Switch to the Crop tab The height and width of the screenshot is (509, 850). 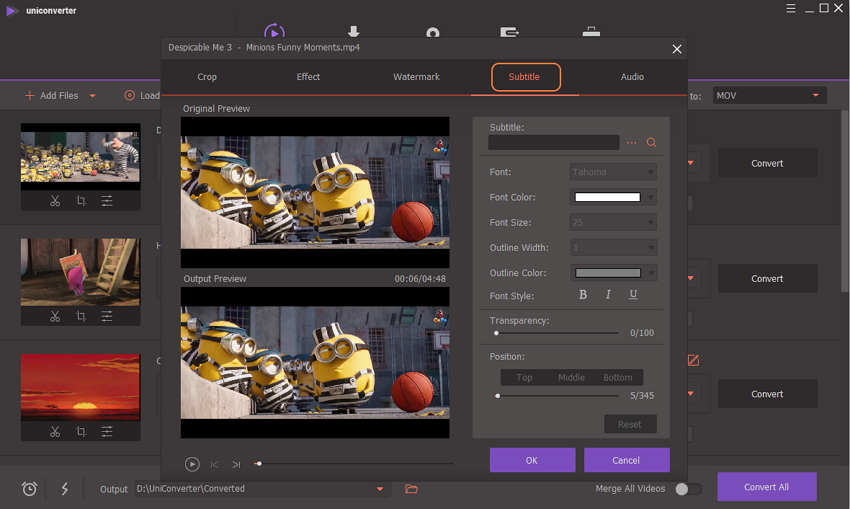[207, 77]
